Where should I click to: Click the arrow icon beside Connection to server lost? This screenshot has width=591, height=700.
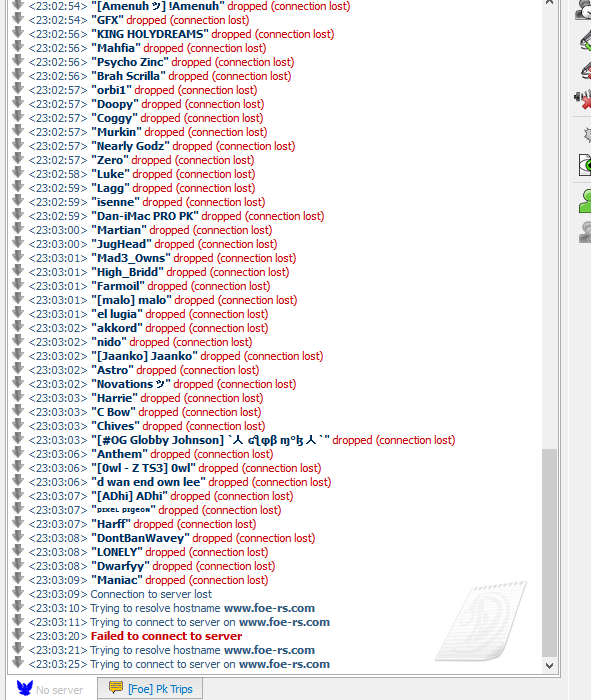pos(18,592)
